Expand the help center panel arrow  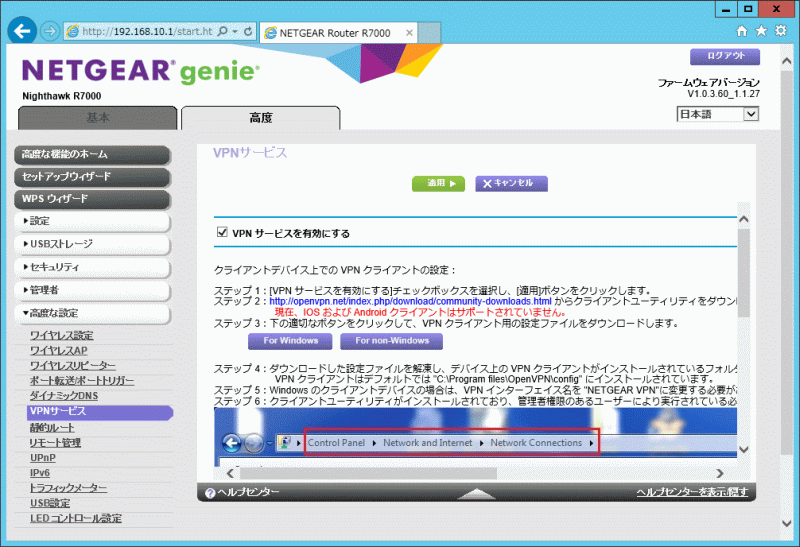[x=478, y=493]
